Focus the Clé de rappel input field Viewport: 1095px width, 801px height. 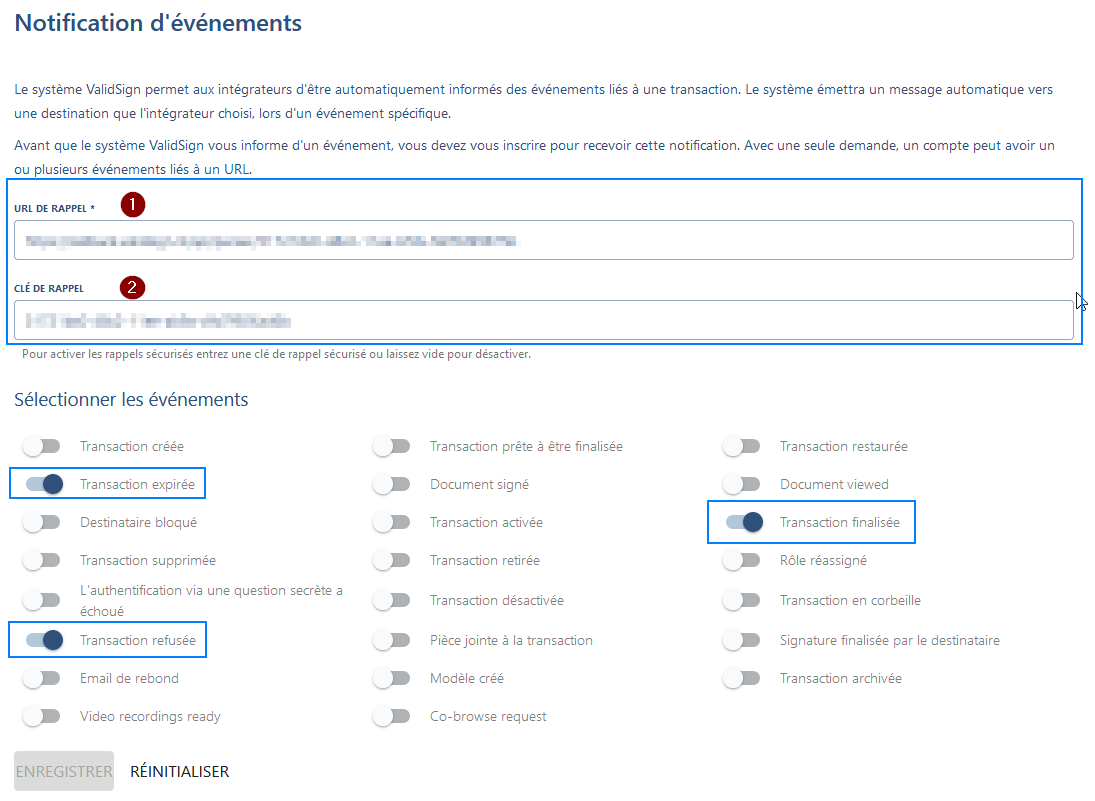point(543,320)
